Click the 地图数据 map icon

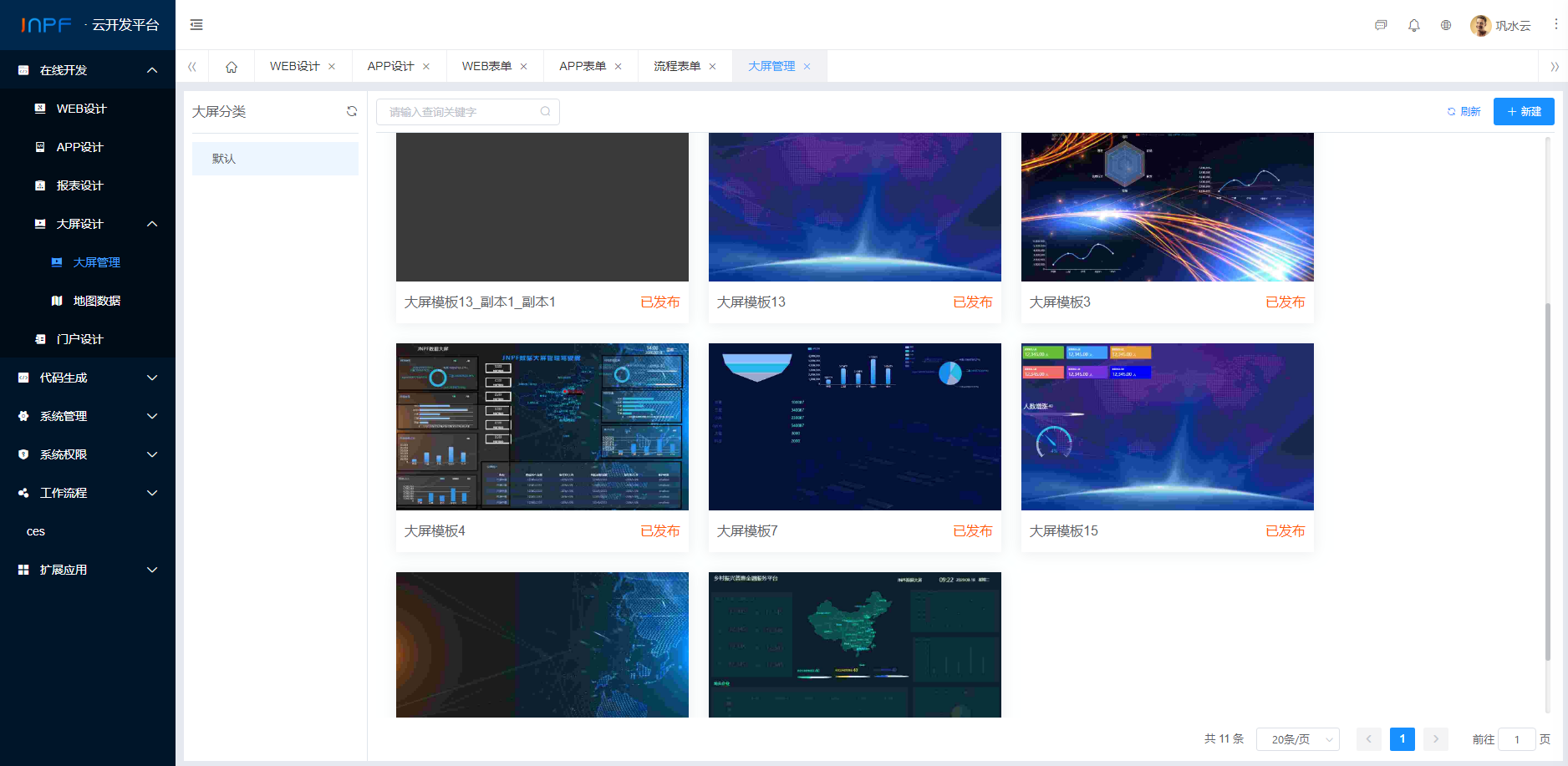pyautogui.click(x=57, y=301)
